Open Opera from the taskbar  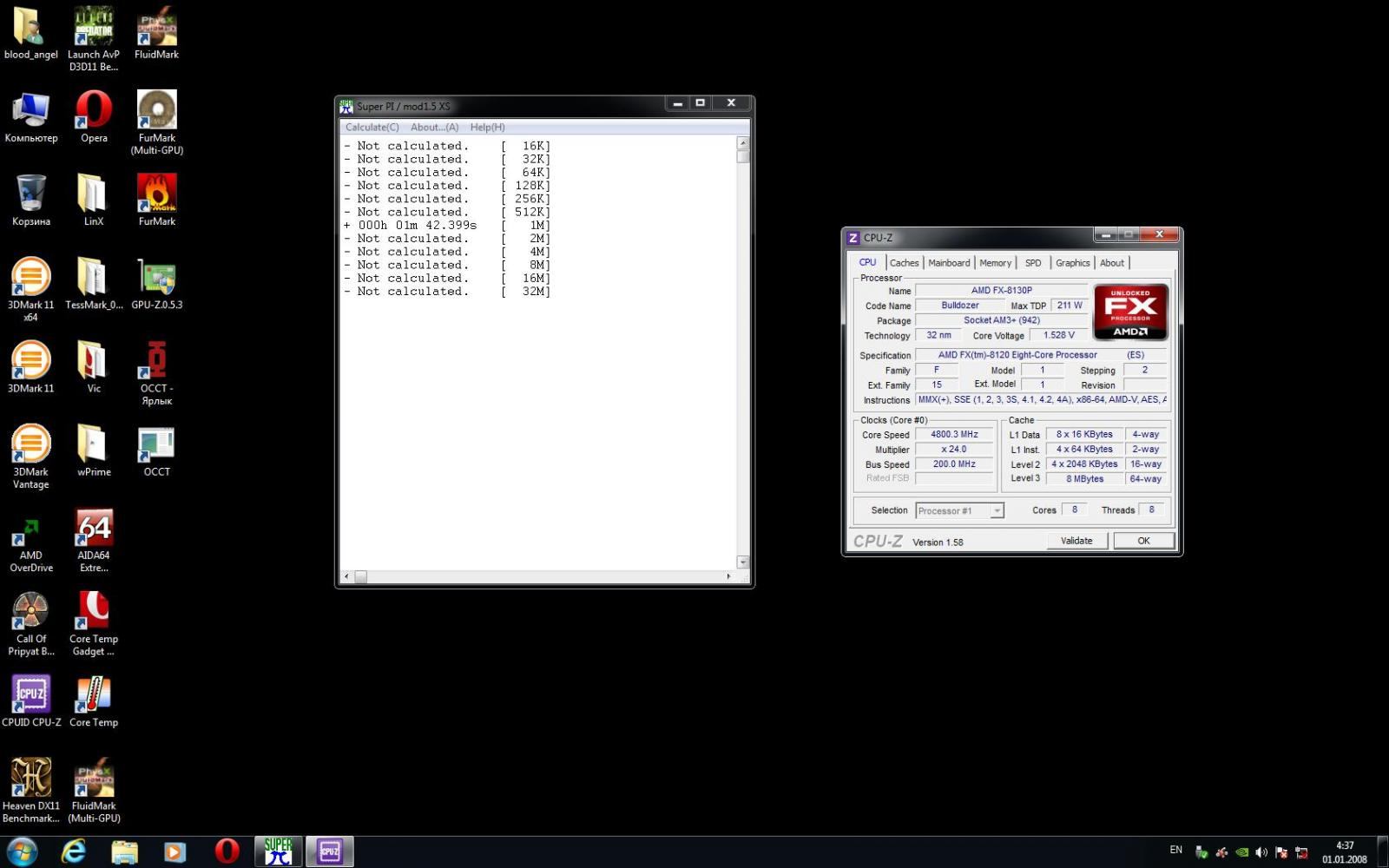227,852
